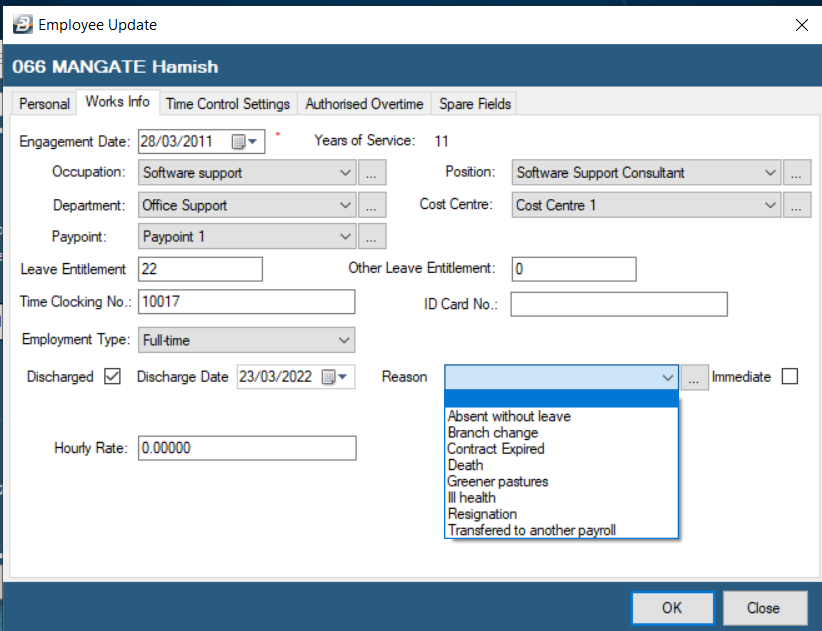Viewport: 822px width, 631px height.
Task: Open Paypoint lookup ellipsis button
Action: click(x=372, y=236)
